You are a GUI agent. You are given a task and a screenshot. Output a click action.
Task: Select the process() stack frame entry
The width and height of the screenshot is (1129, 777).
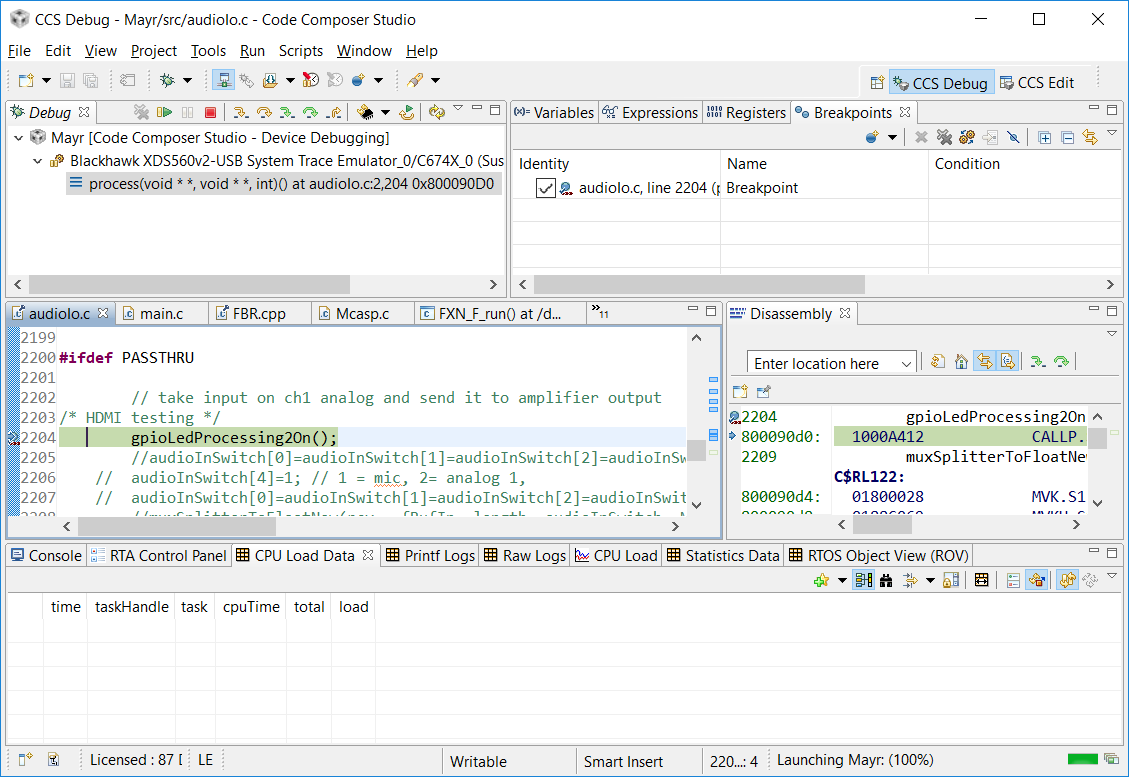point(290,184)
